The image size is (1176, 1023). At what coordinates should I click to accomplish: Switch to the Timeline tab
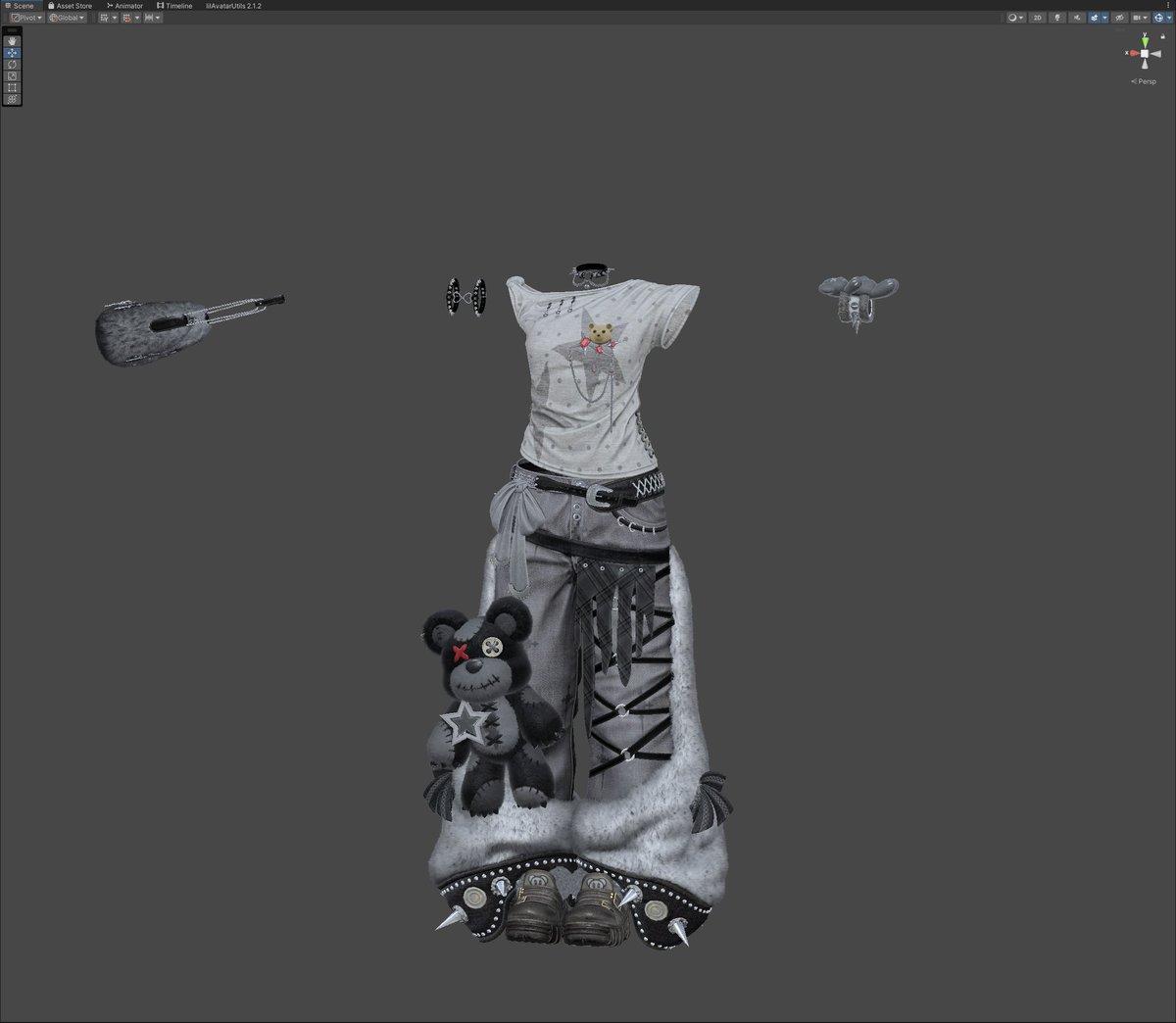(174, 6)
